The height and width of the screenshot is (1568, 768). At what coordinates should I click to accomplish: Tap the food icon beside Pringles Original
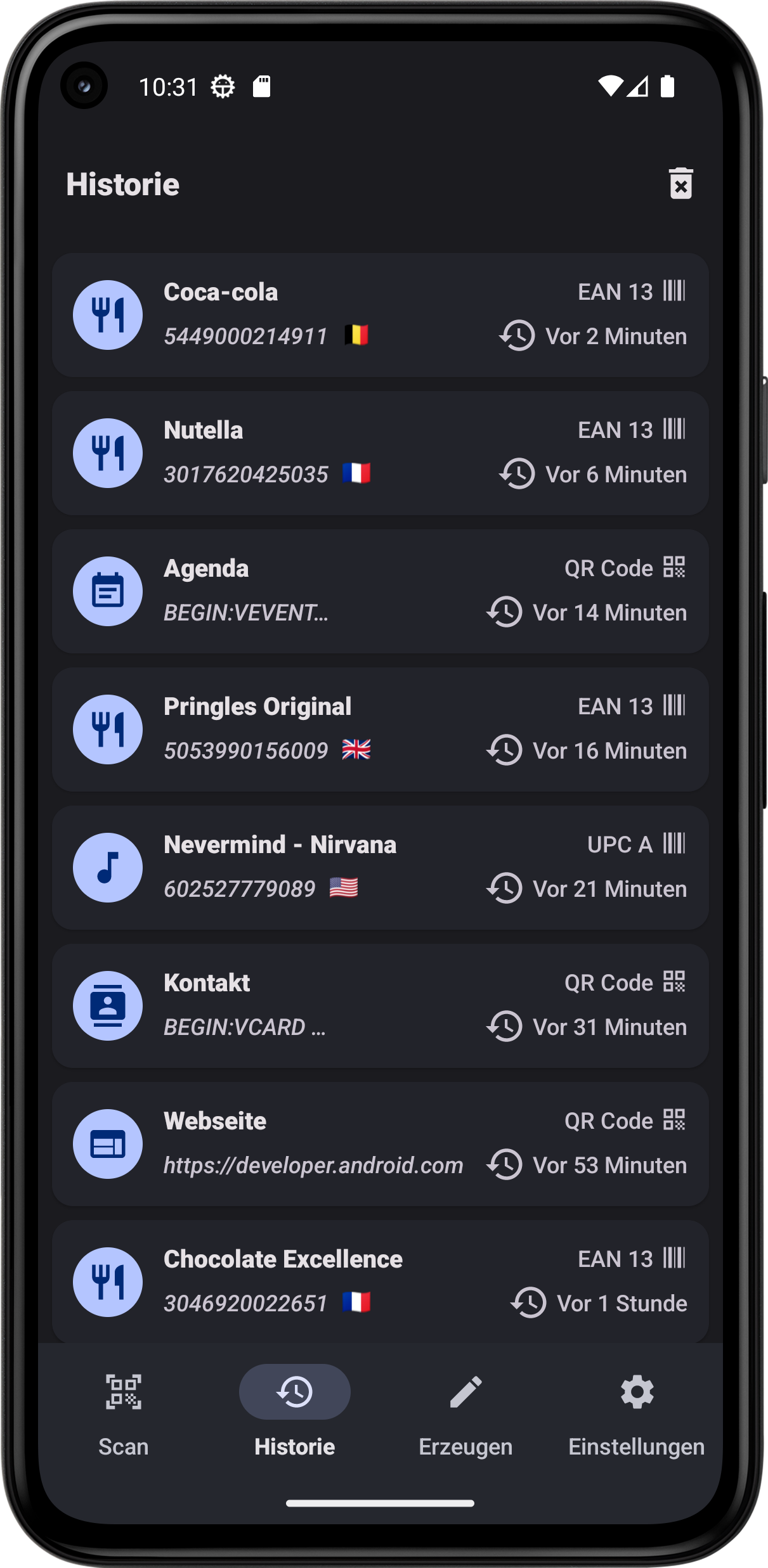[x=108, y=729]
